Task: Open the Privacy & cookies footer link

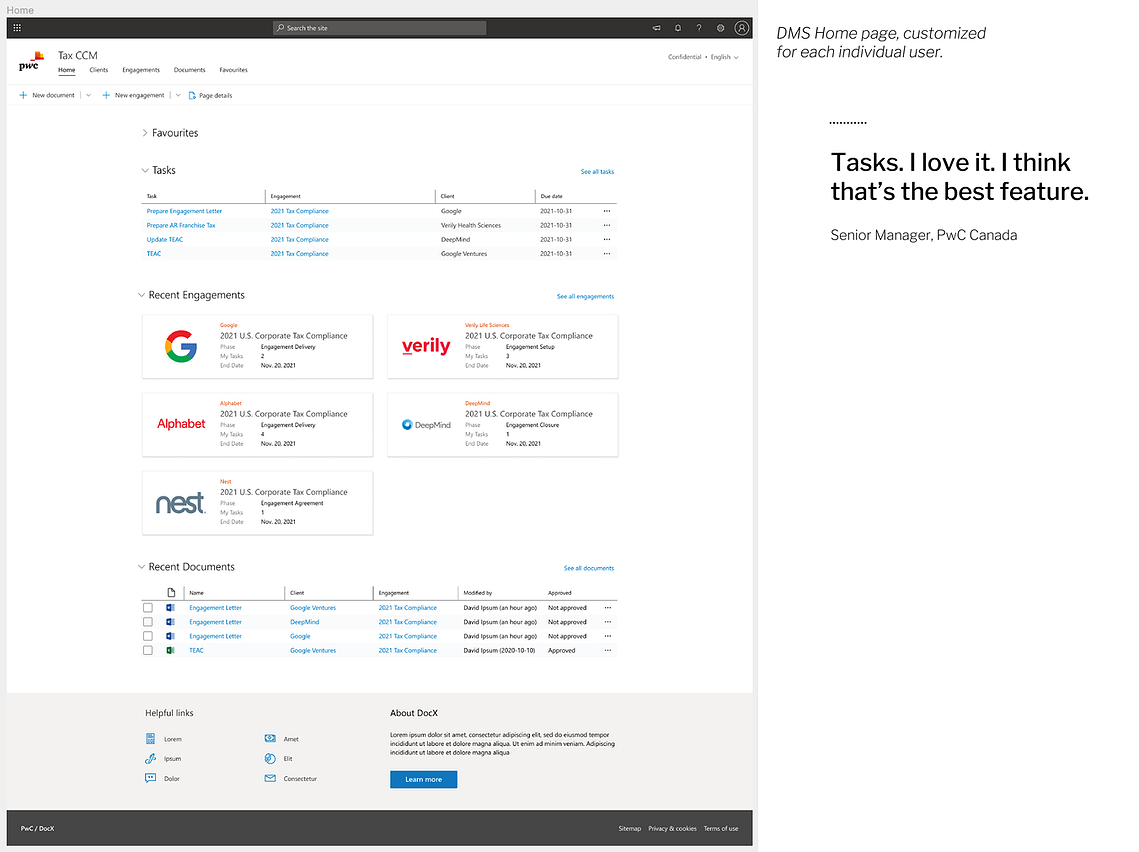Action: 673,829
